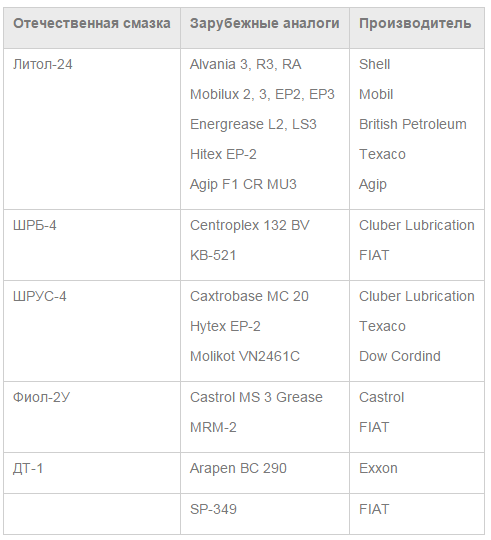Image resolution: width=491 pixels, height=540 pixels.
Task: Select the 'Caxtrobase MC 20' entry
Action: point(249,297)
